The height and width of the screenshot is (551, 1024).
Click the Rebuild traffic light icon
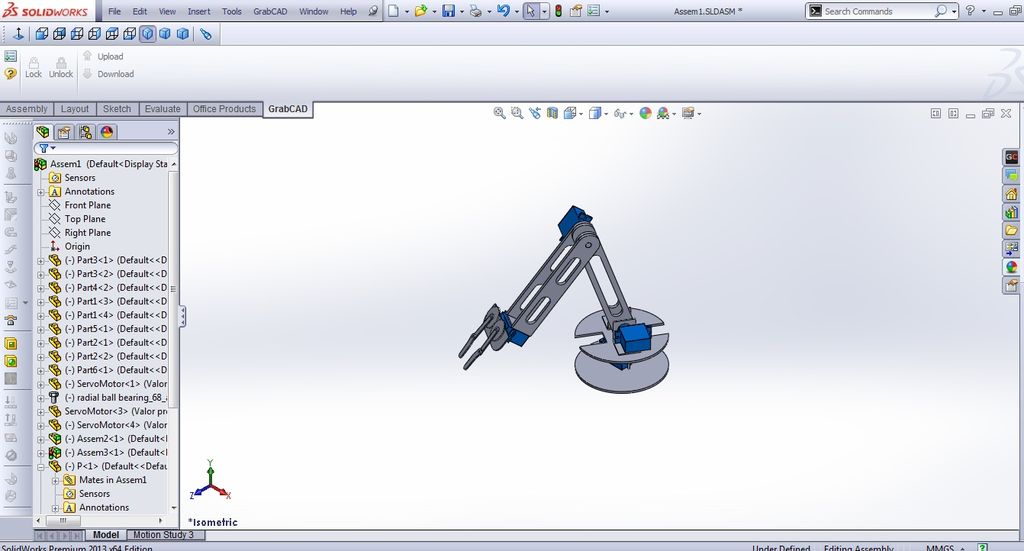[x=558, y=11]
